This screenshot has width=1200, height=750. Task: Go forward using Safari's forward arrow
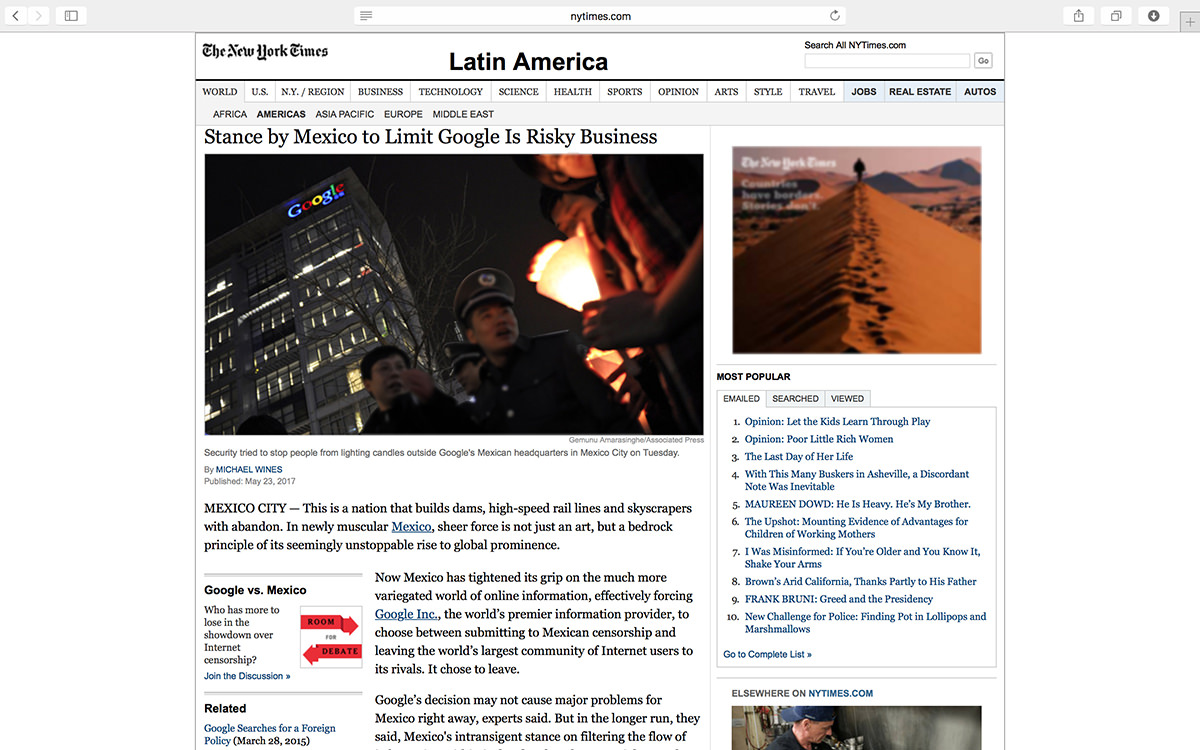(38, 16)
